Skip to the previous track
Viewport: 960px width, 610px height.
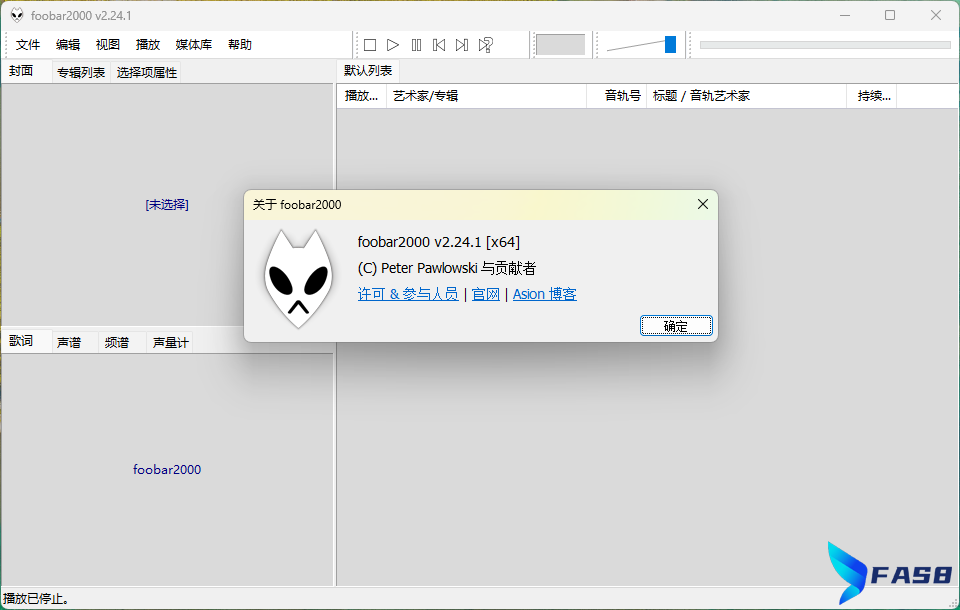pos(439,45)
